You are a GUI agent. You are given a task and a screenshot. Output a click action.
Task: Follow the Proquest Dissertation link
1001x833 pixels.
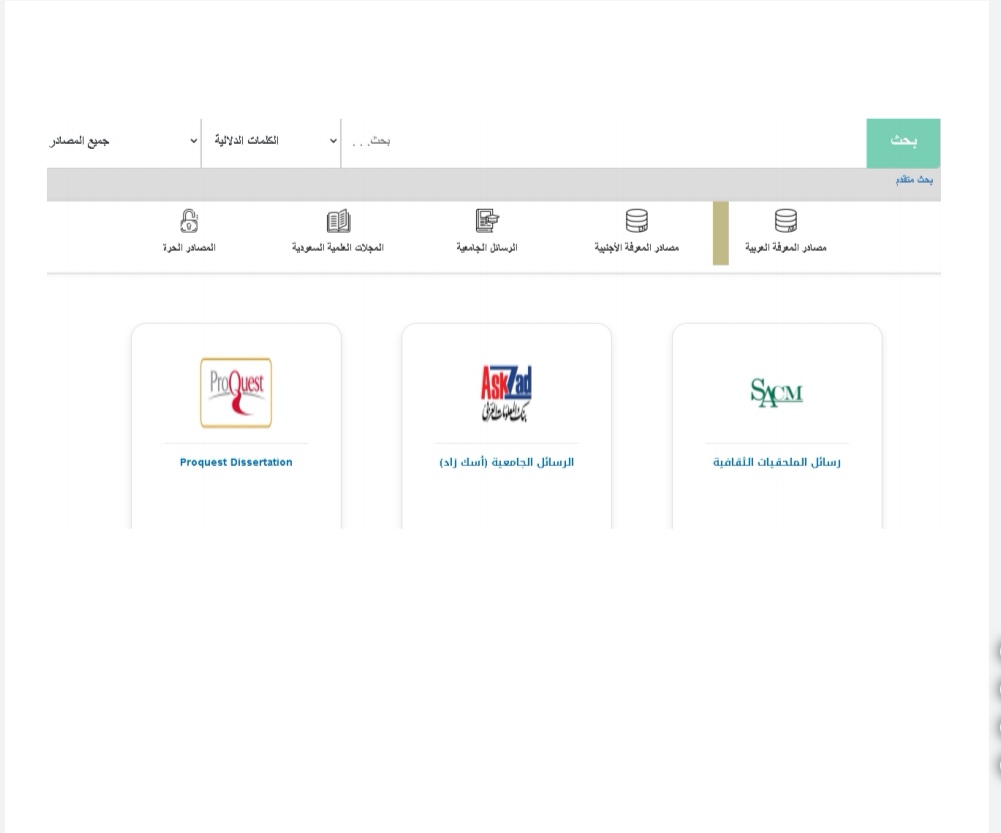pyautogui.click(x=236, y=462)
